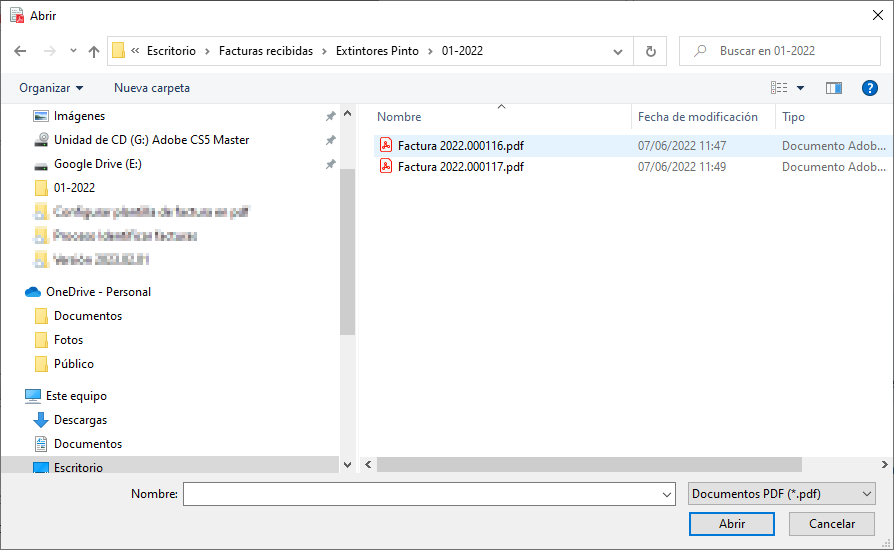
Task: Open view options dropdown arrow
Action: click(800, 88)
